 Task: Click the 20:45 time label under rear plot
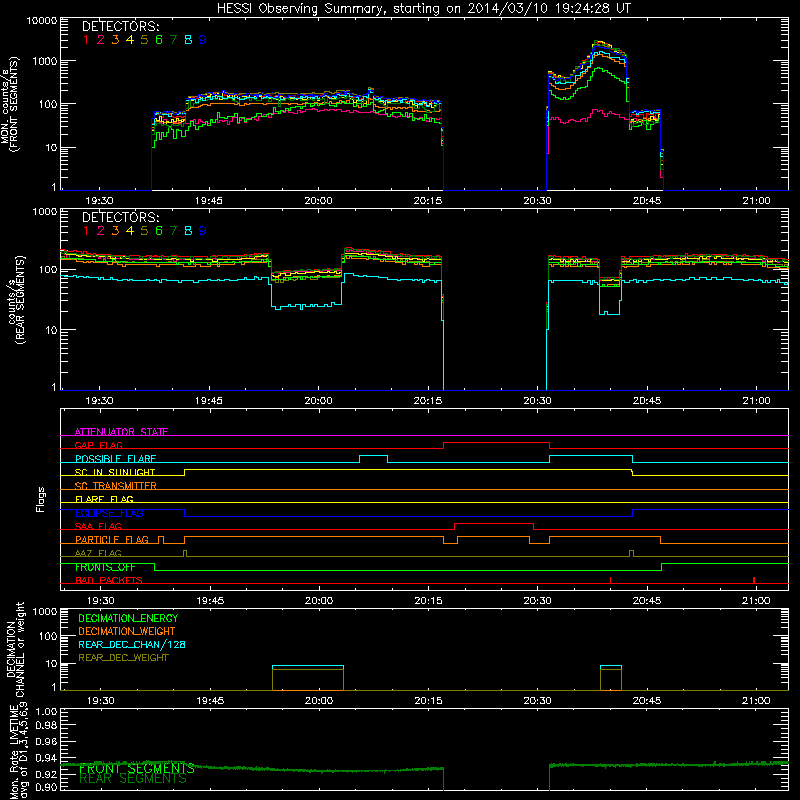click(x=647, y=401)
